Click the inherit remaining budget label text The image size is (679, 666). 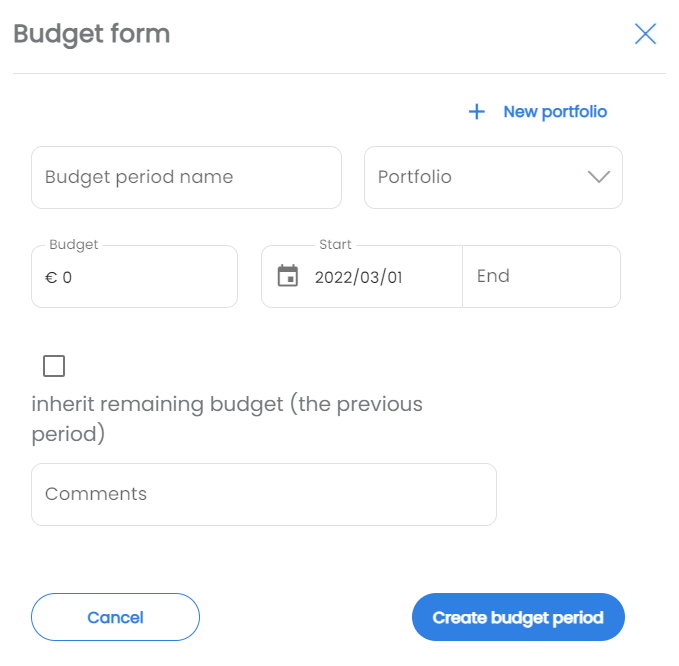(227, 419)
